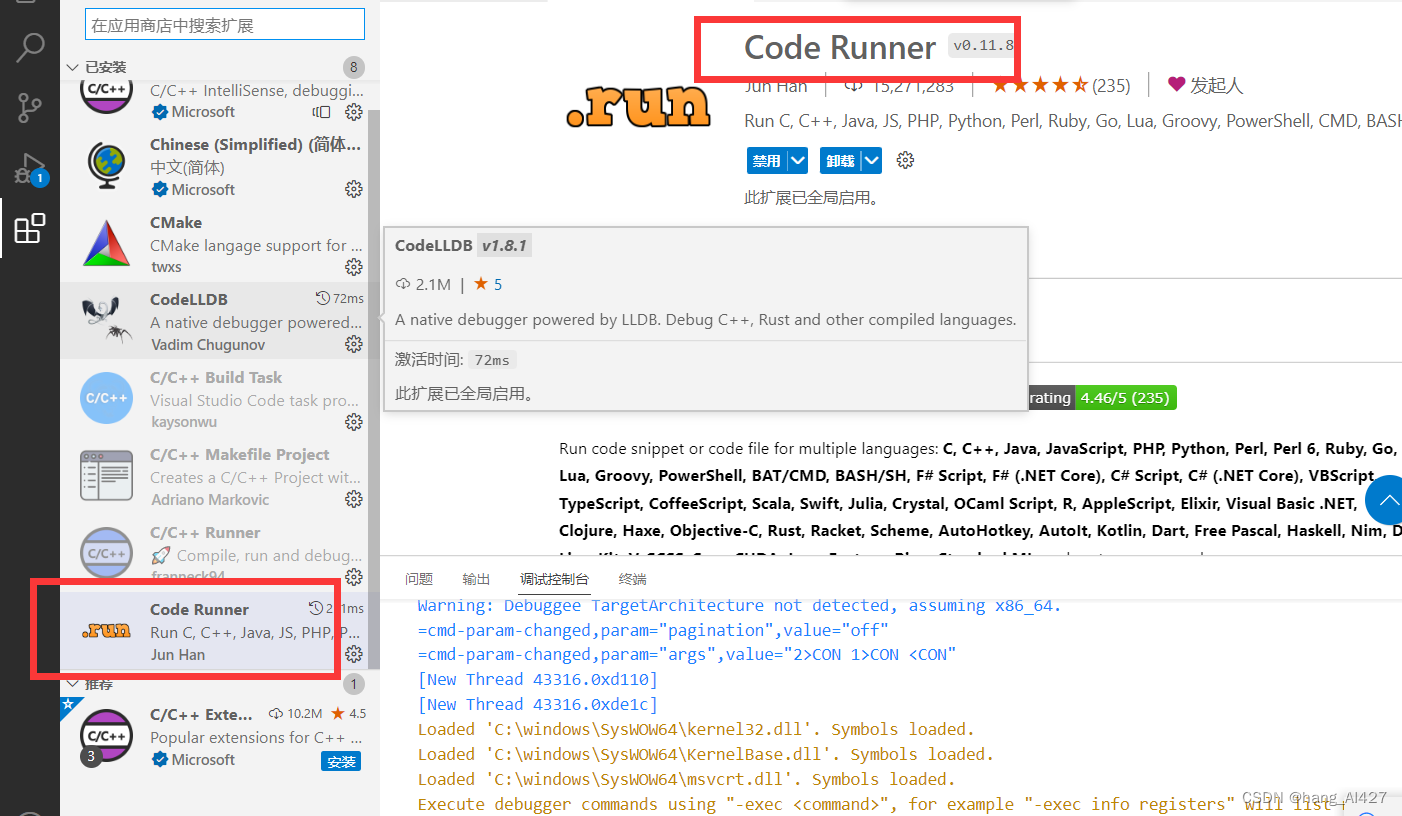
Task: Click the C/C++ Extension Pack logo
Action: (106, 736)
